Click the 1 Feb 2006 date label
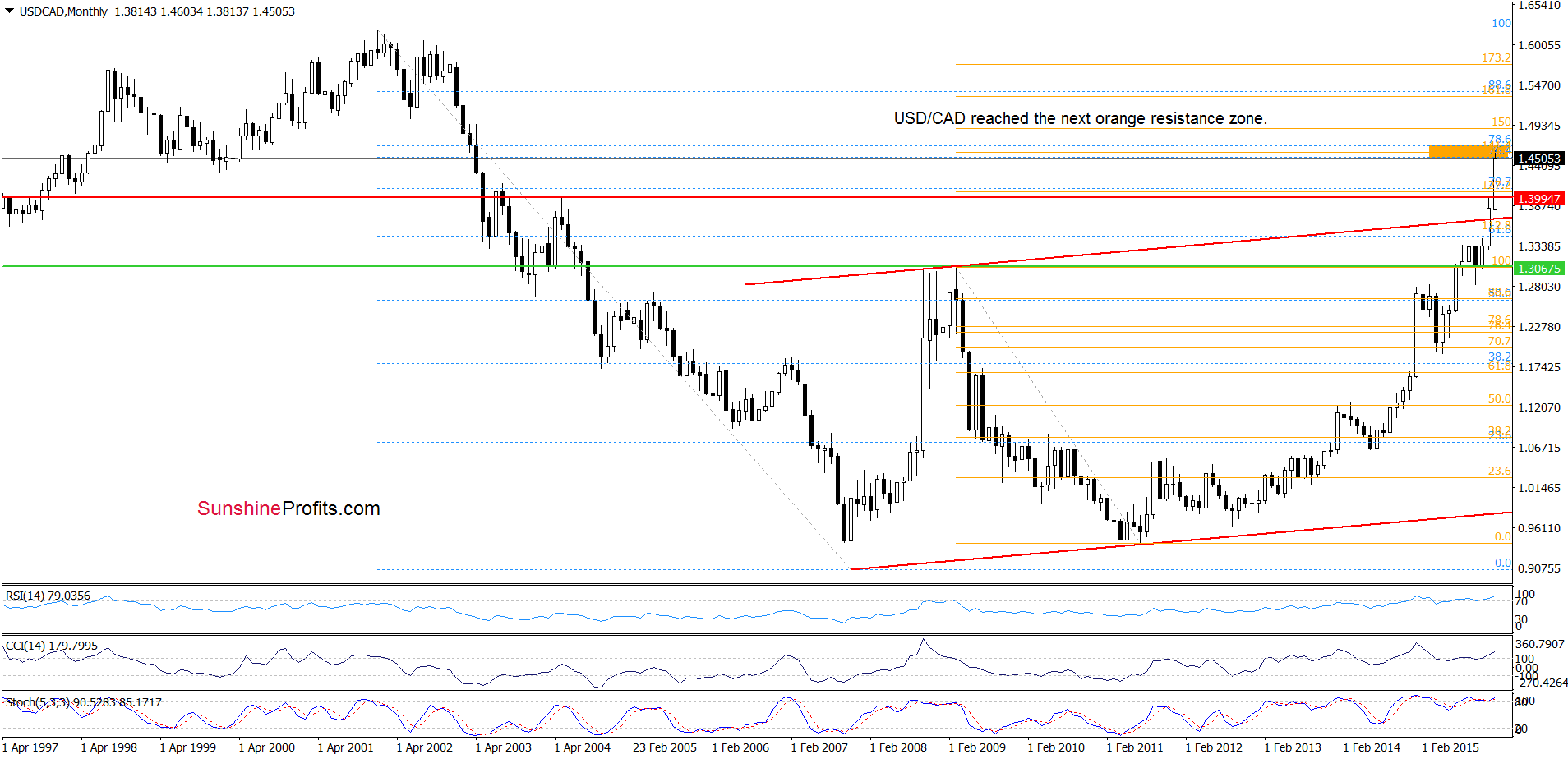1568x759 pixels. [740, 747]
